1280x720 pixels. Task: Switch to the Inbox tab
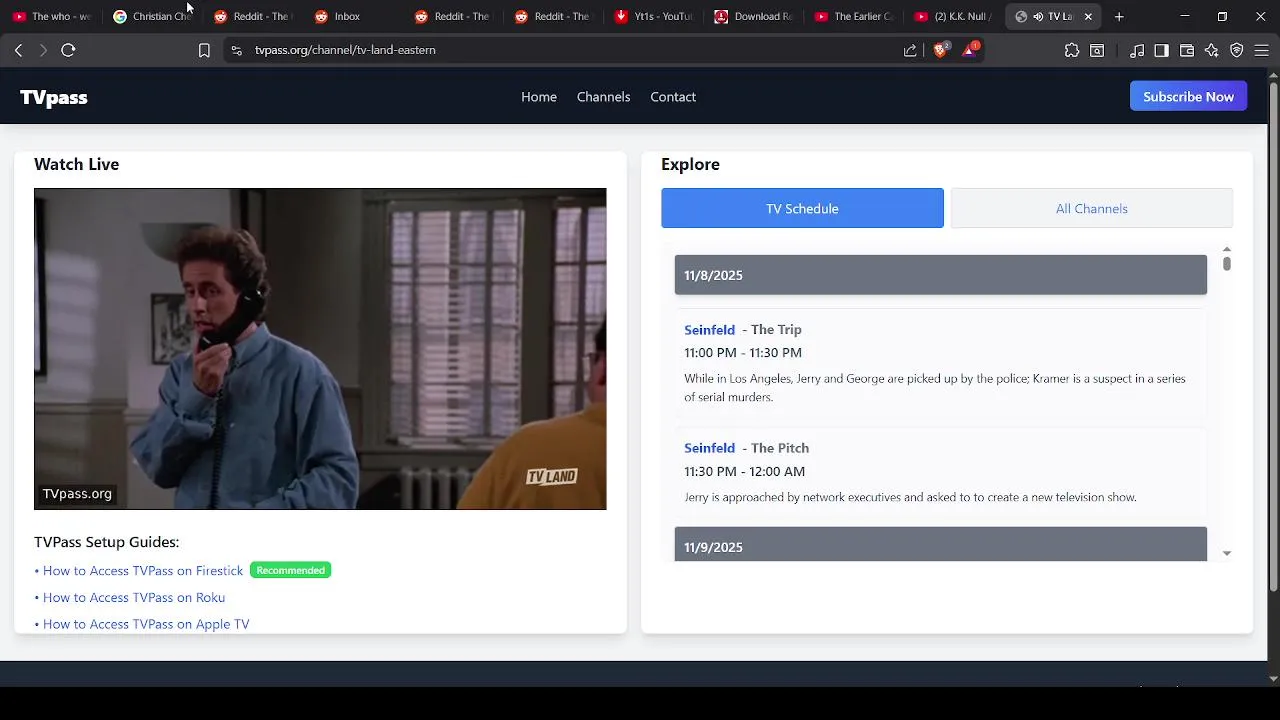coord(353,16)
